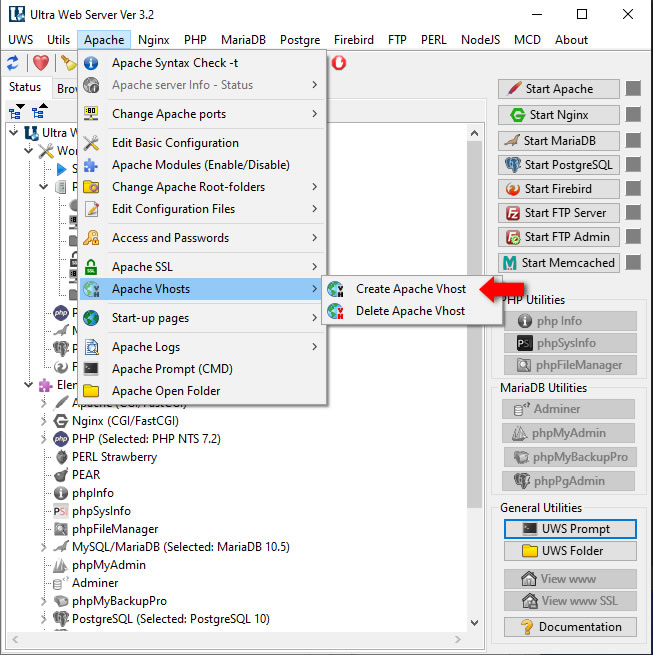The width and height of the screenshot is (653, 655).
Task: Toggle the status square next to Start Firebird
Action: [x=633, y=188]
